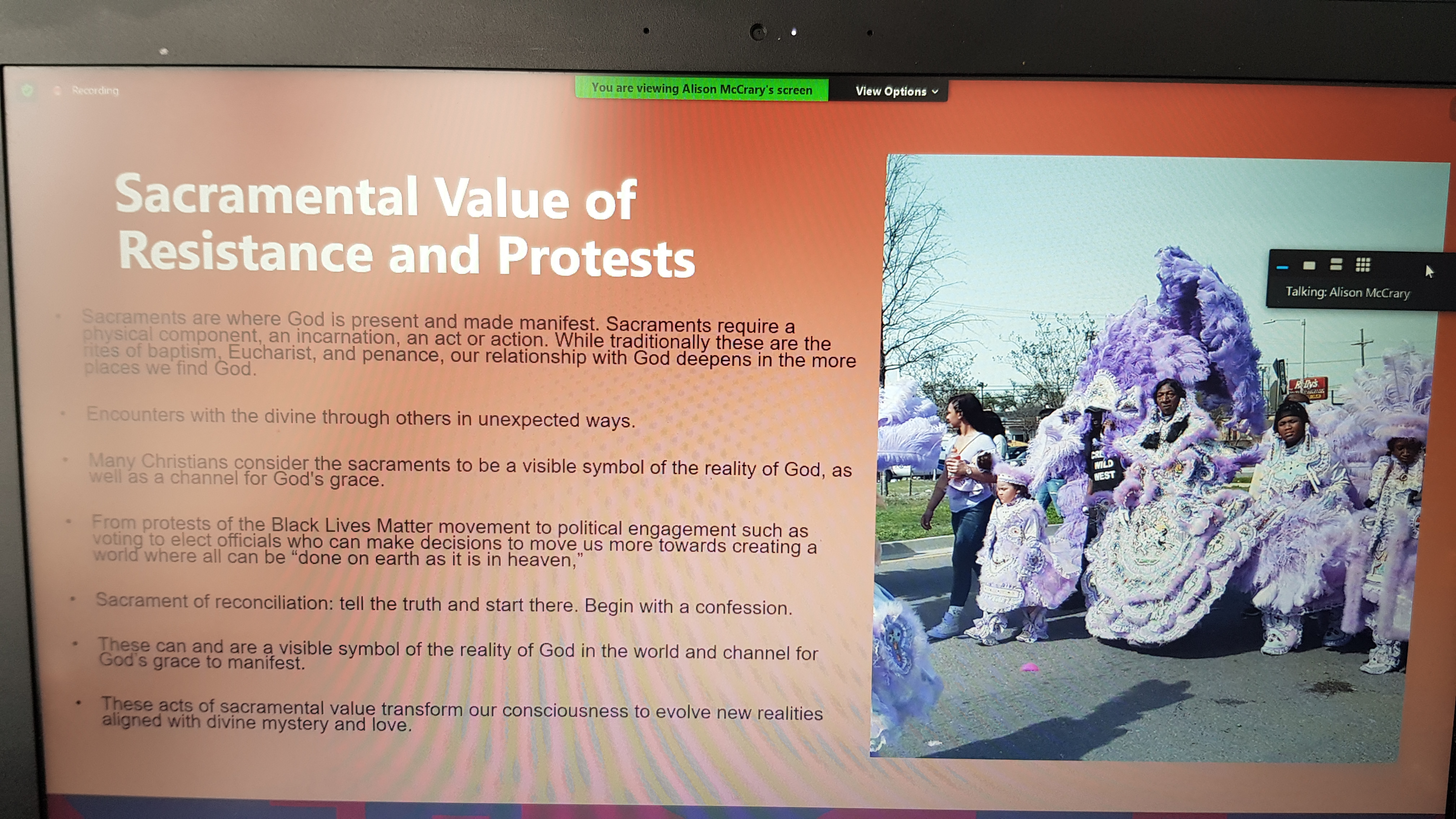Click the Recording status label
The height and width of the screenshot is (819, 1456).
pyautogui.click(x=95, y=90)
